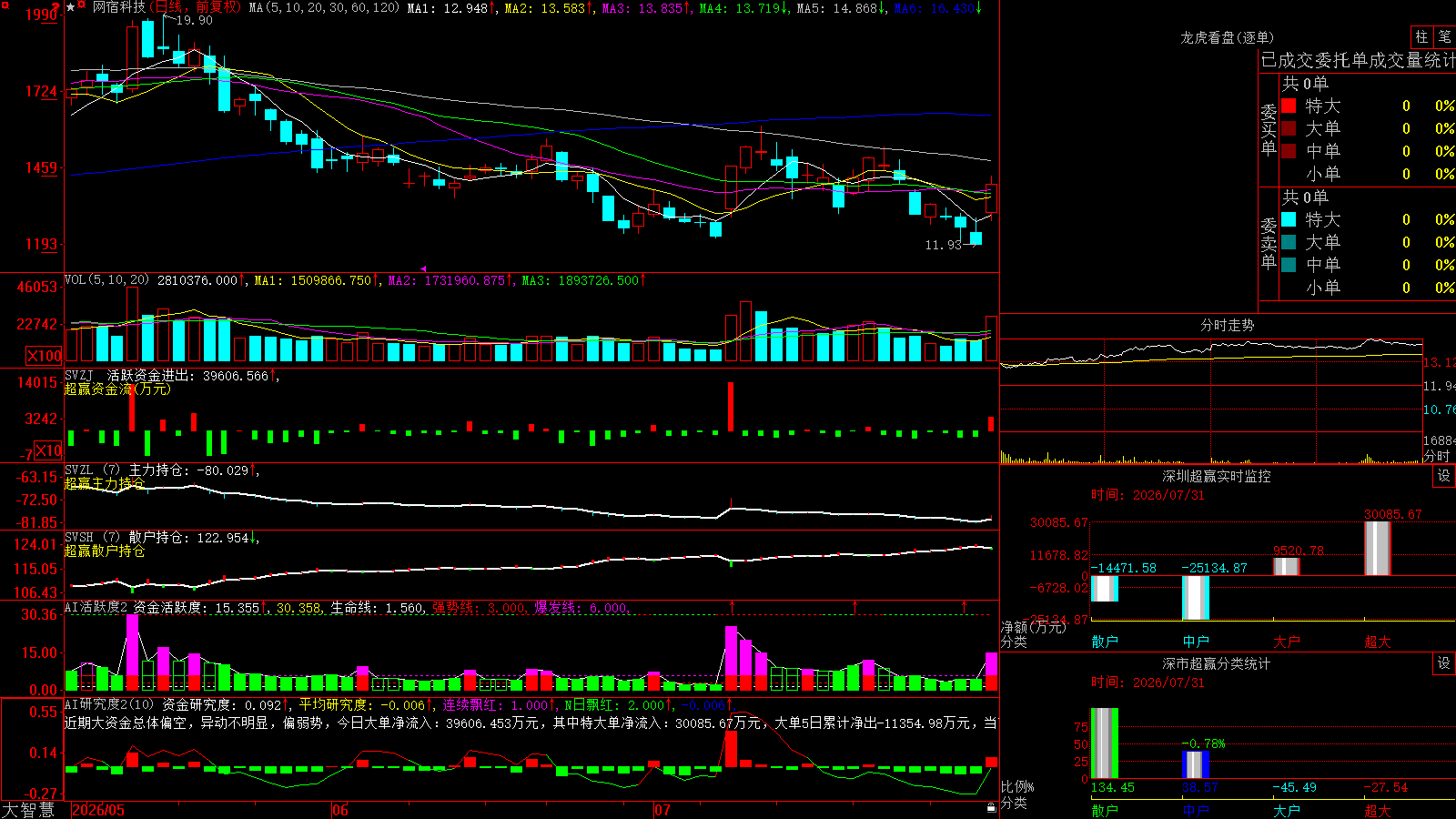Click the 委买单 vertical section label
1456x819 pixels.
1269,129
